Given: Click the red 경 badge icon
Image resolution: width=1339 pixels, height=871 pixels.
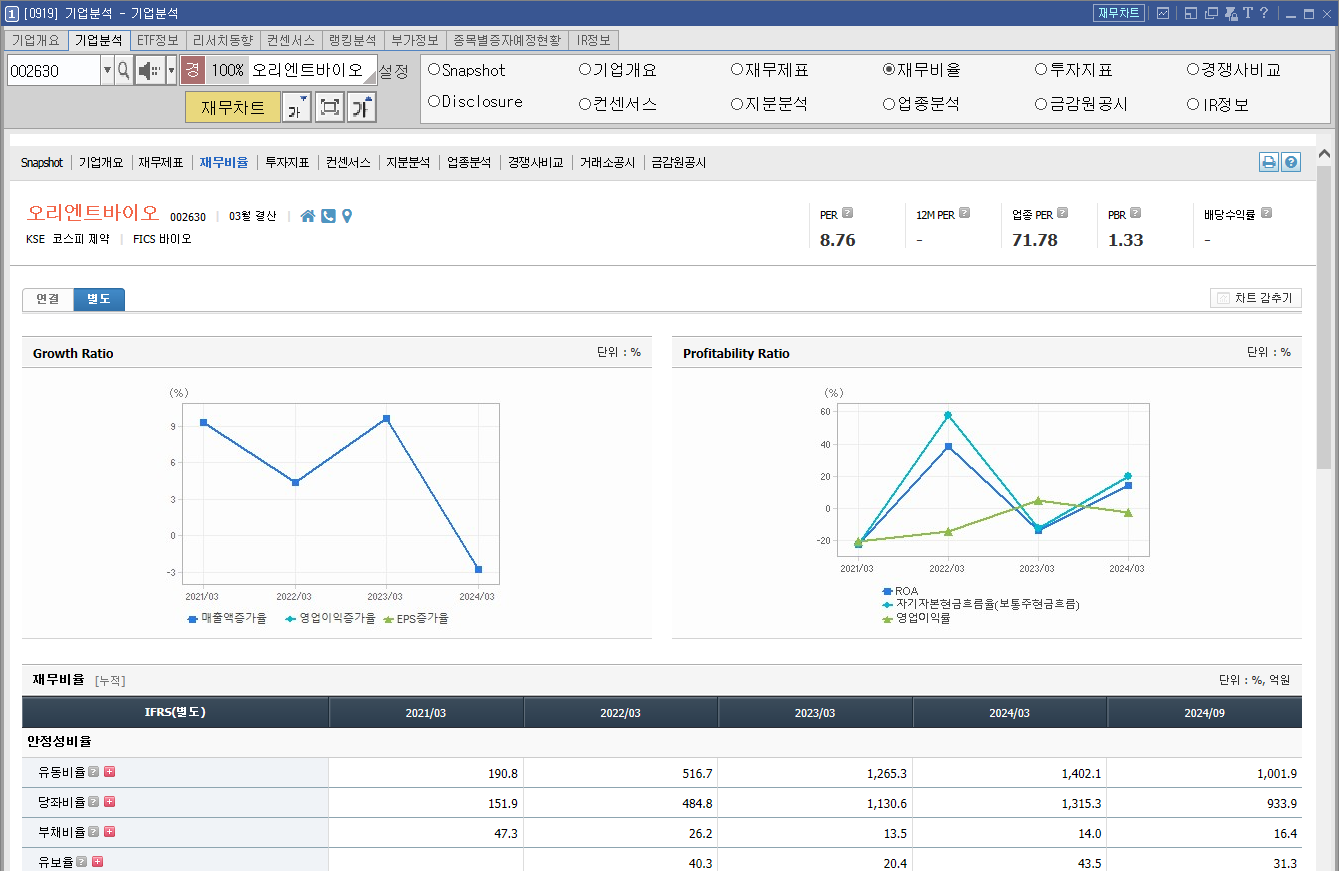Looking at the screenshot, I should click(193, 70).
